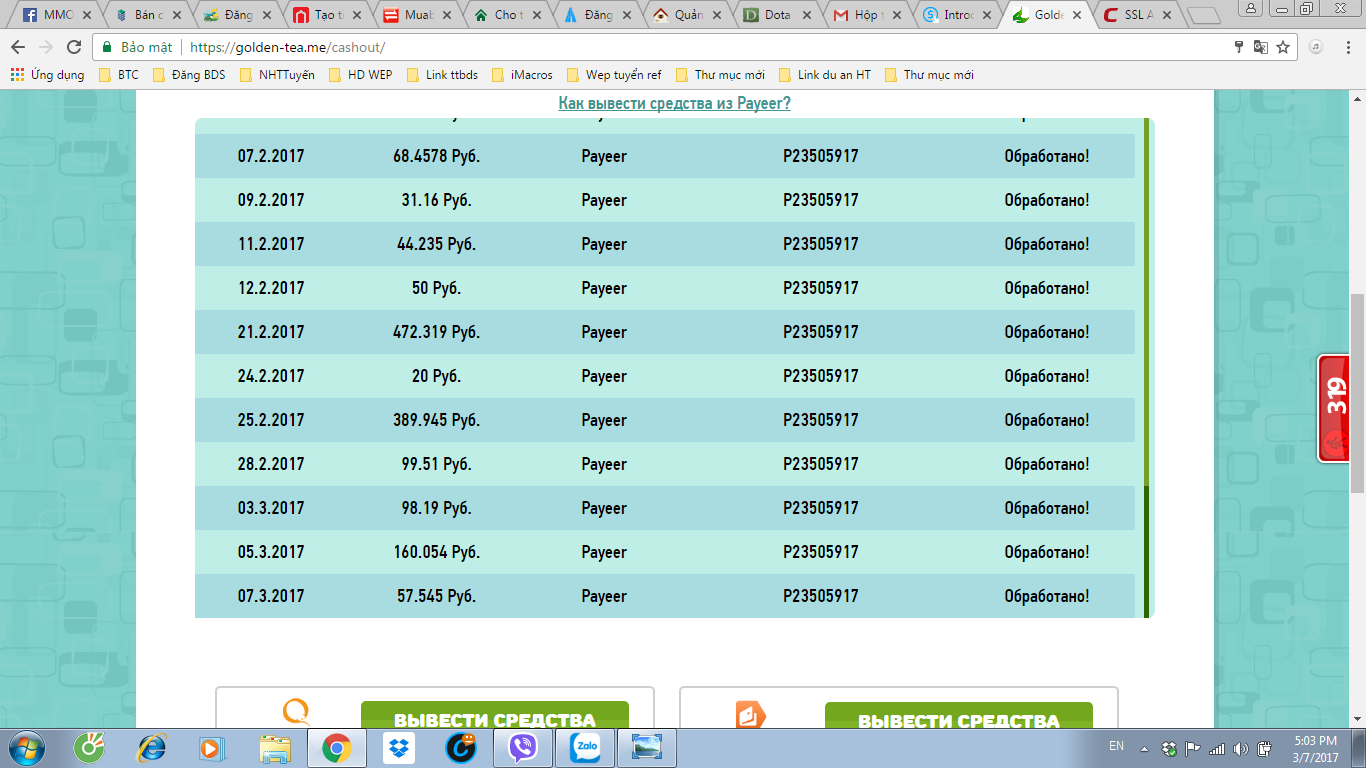
Task: Click the 160.054 Руб. amount cell
Action: pyautogui.click(x=436, y=552)
